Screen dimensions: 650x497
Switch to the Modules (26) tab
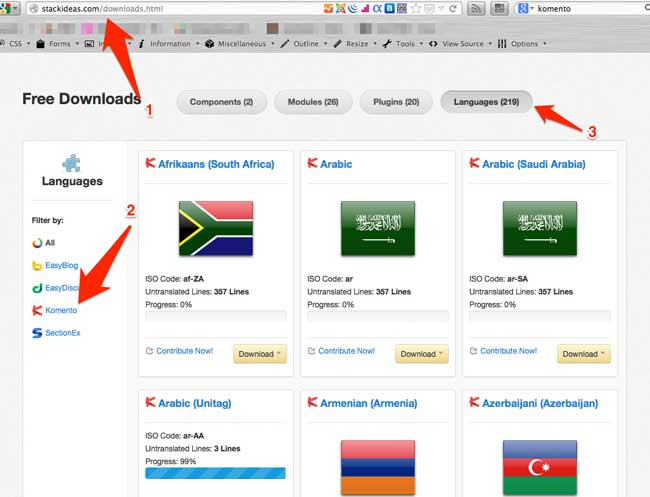(x=313, y=102)
